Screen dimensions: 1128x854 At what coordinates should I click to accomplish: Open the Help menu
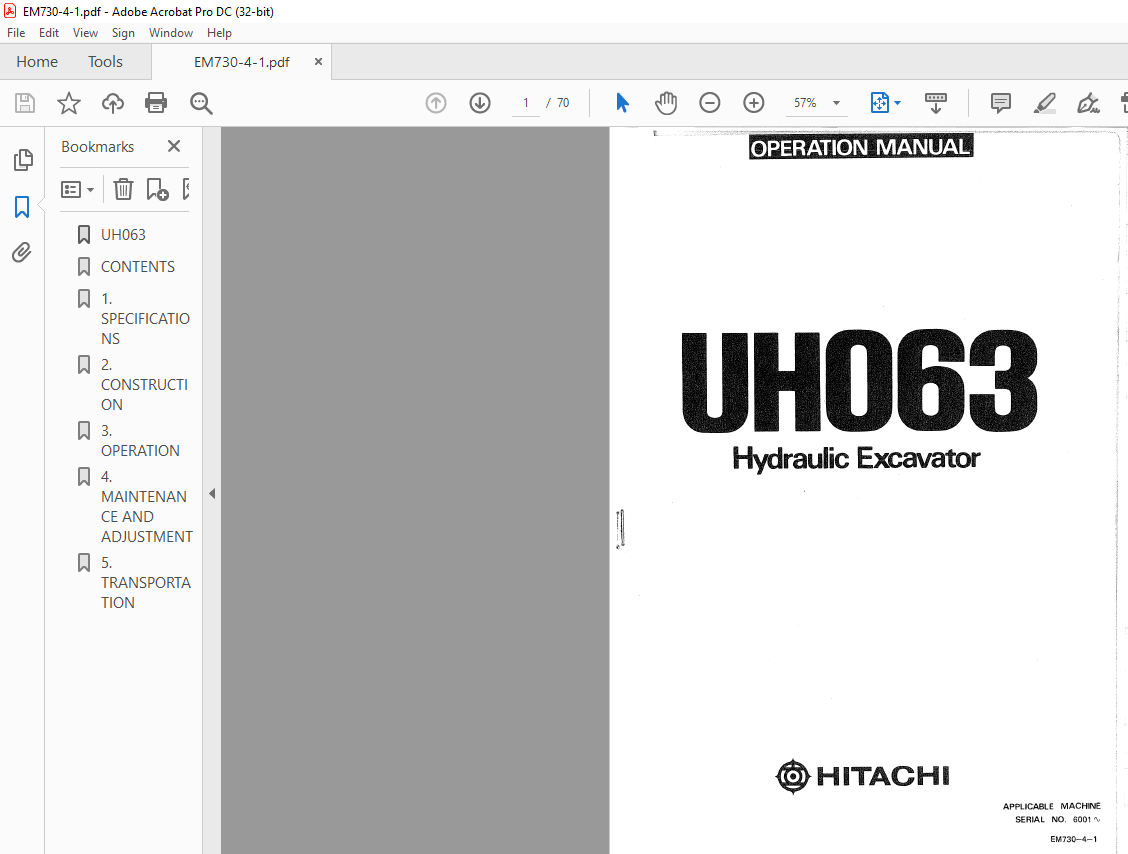[219, 33]
